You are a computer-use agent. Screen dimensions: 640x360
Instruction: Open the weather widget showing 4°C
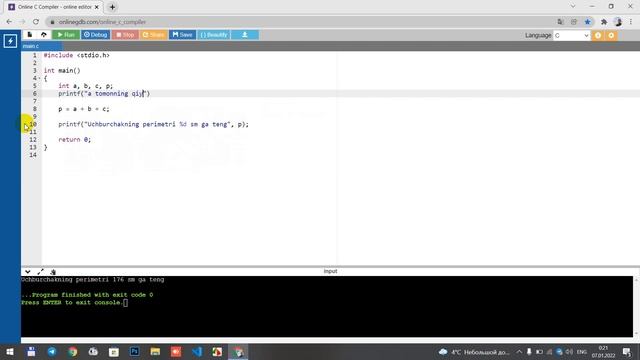474,351
